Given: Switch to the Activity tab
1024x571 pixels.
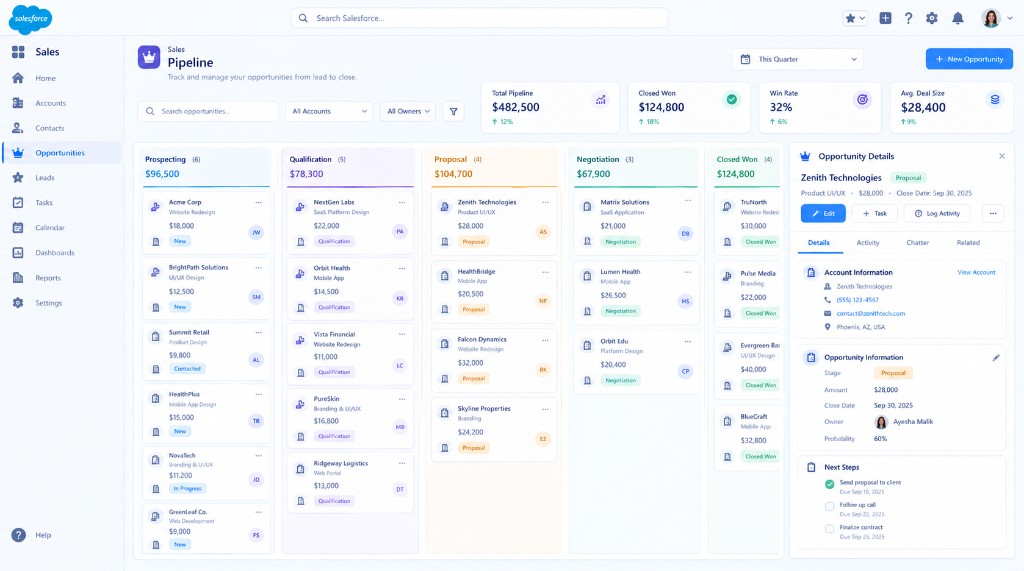Looking at the screenshot, I should tap(868, 243).
